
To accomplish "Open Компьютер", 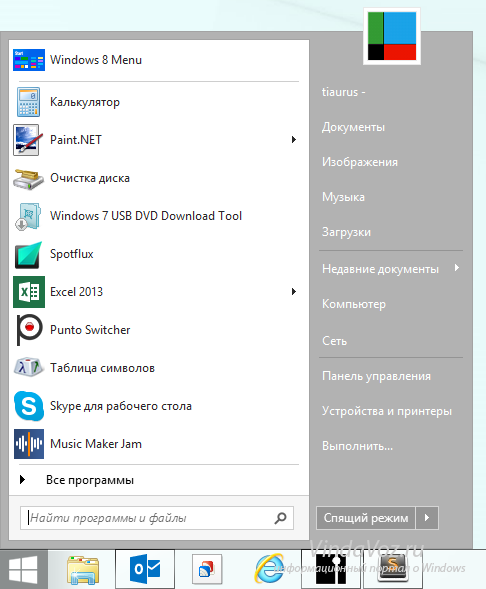I will [354, 304].
